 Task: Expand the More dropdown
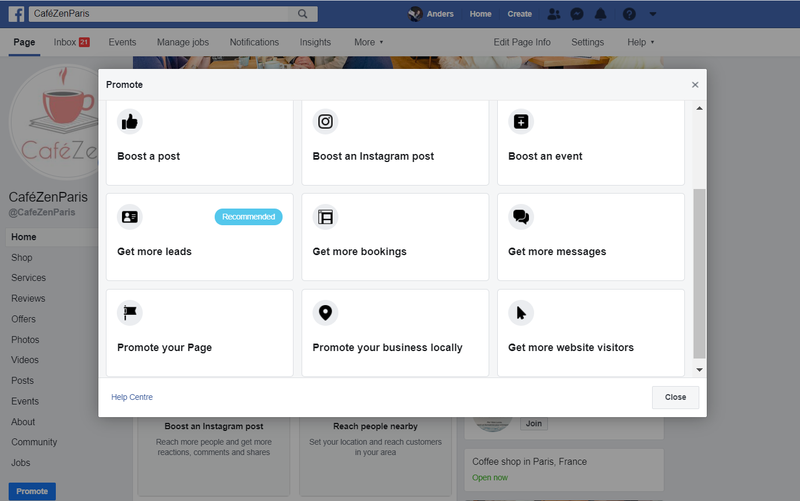[368, 42]
